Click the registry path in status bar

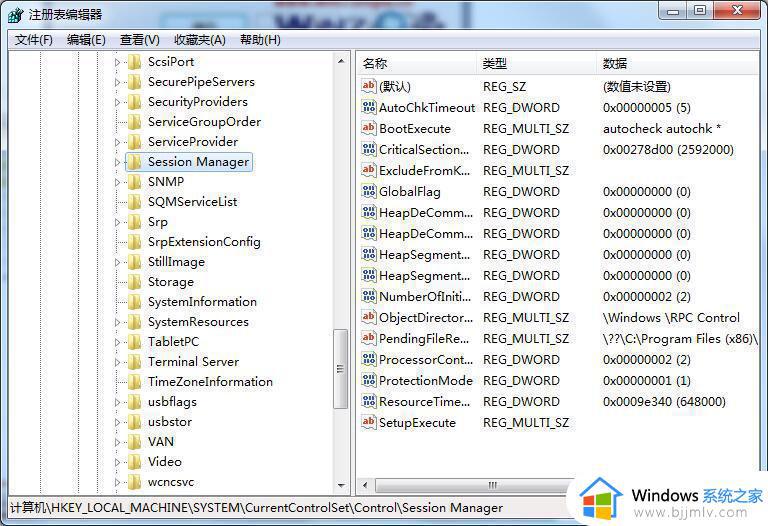pyautogui.click(x=256, y=508)
